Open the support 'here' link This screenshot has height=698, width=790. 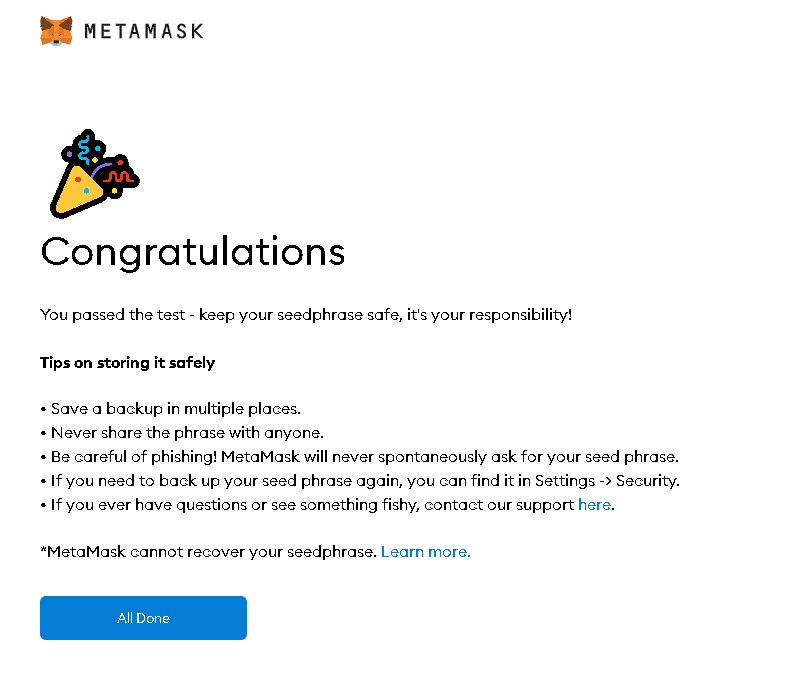[x=594, y=505]
